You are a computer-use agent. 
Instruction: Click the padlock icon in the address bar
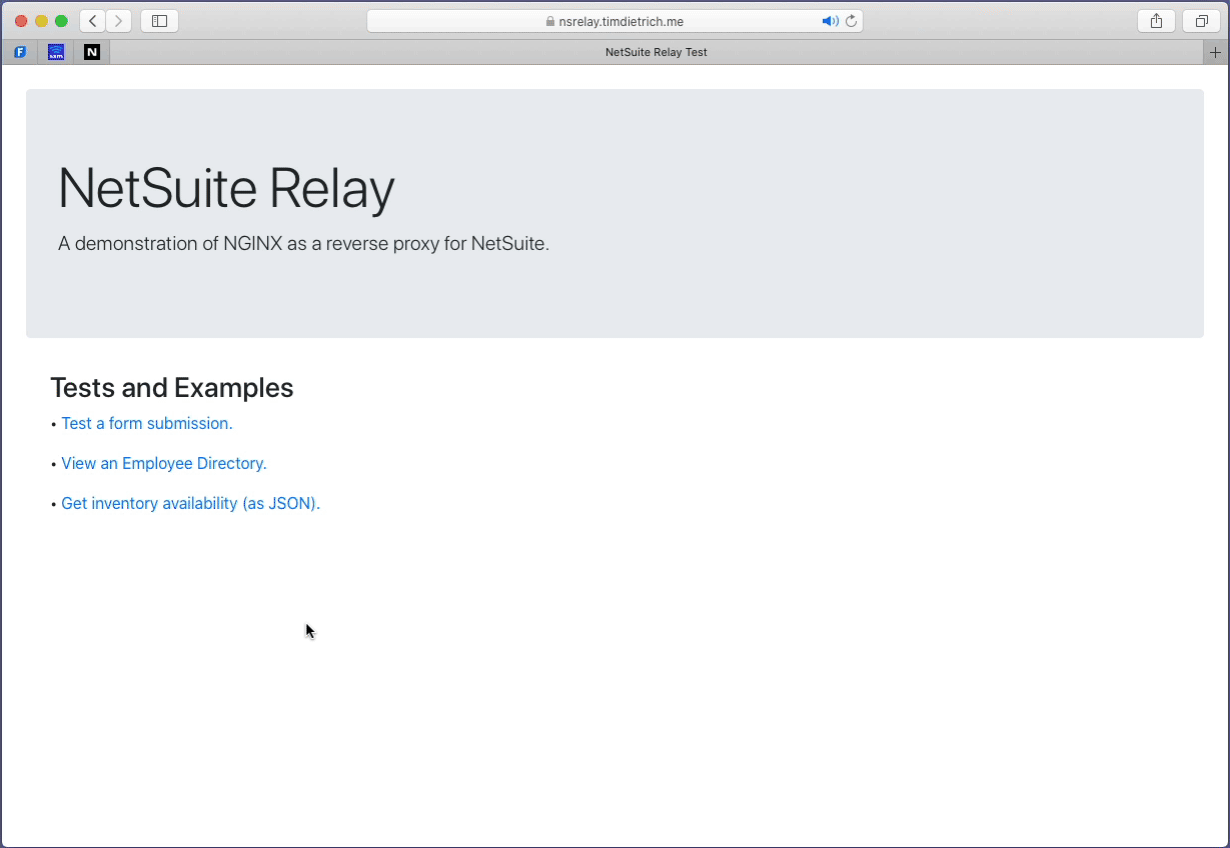tap(550, 21)
